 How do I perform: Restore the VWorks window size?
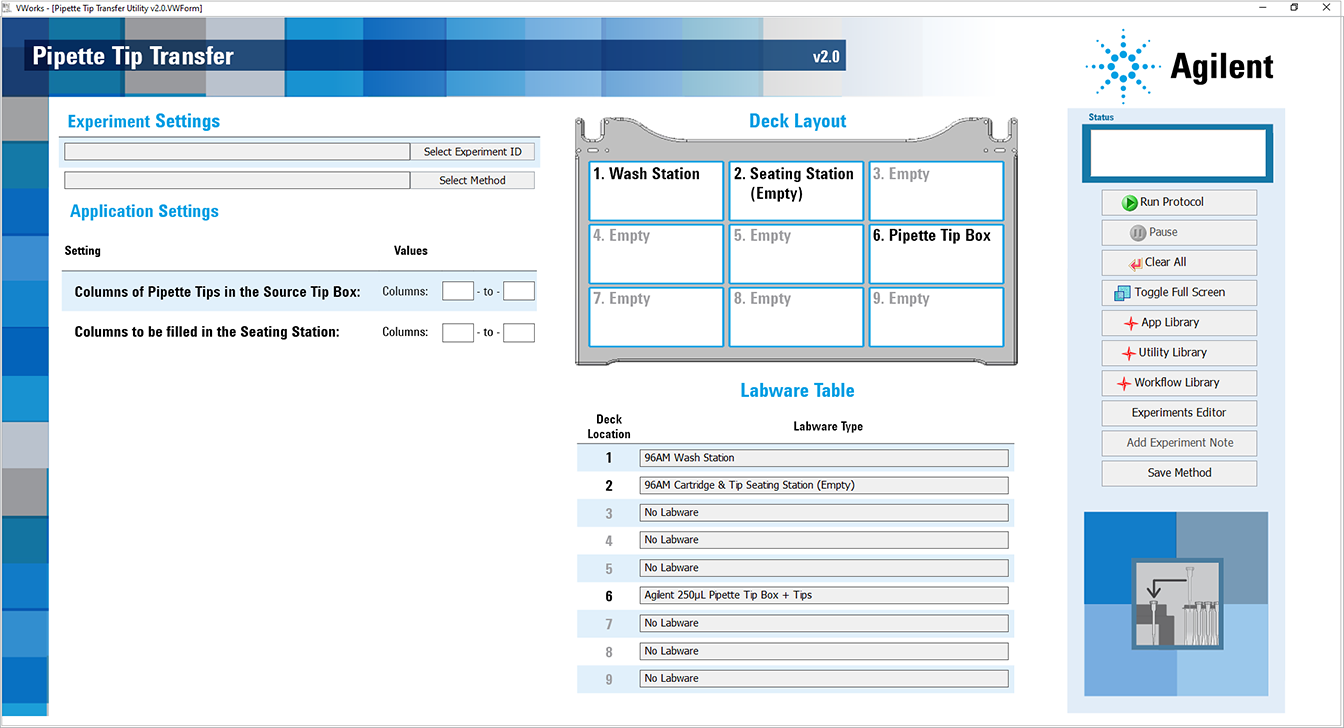coord(1294,7)
